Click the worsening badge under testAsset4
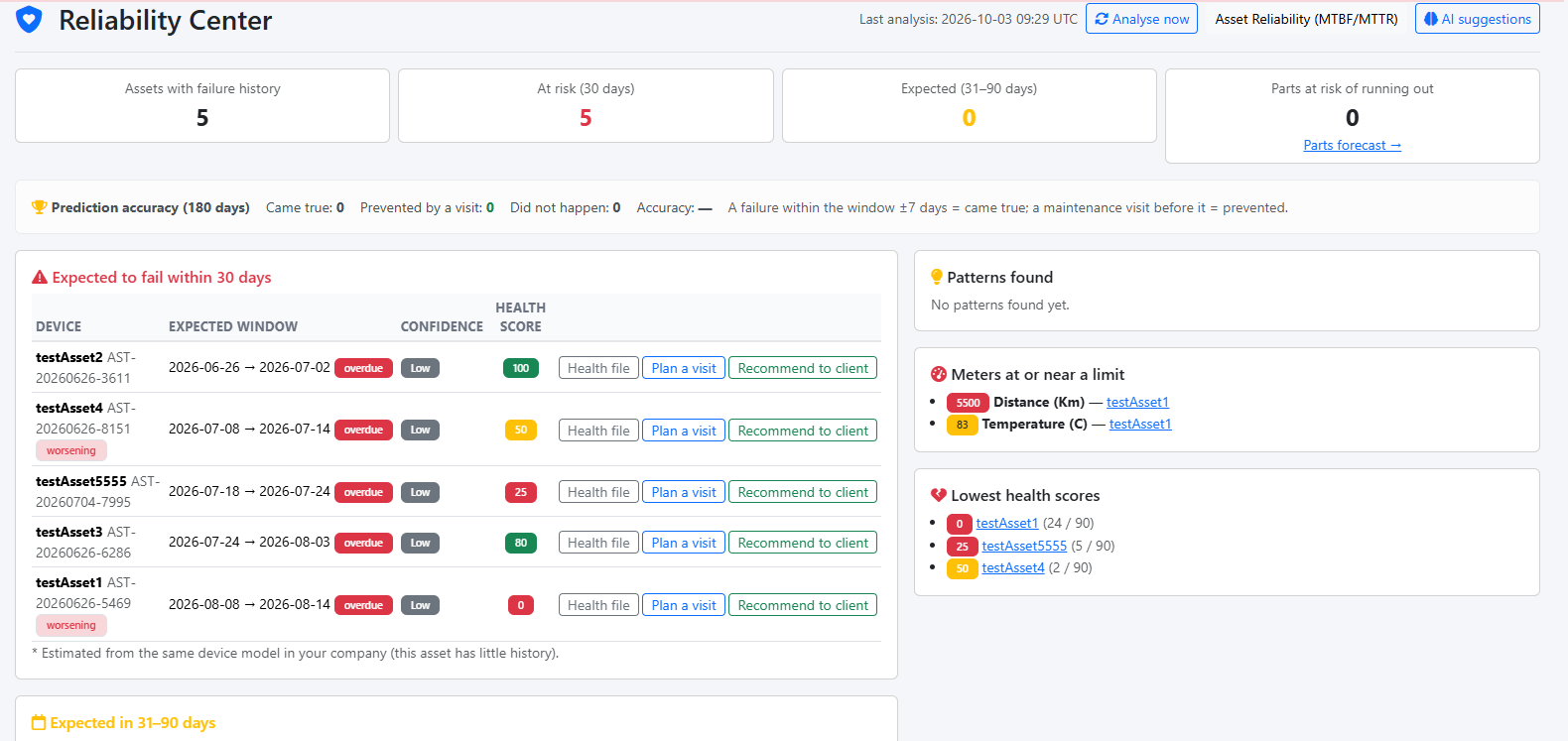1568x741 pixels. [71, 450]
